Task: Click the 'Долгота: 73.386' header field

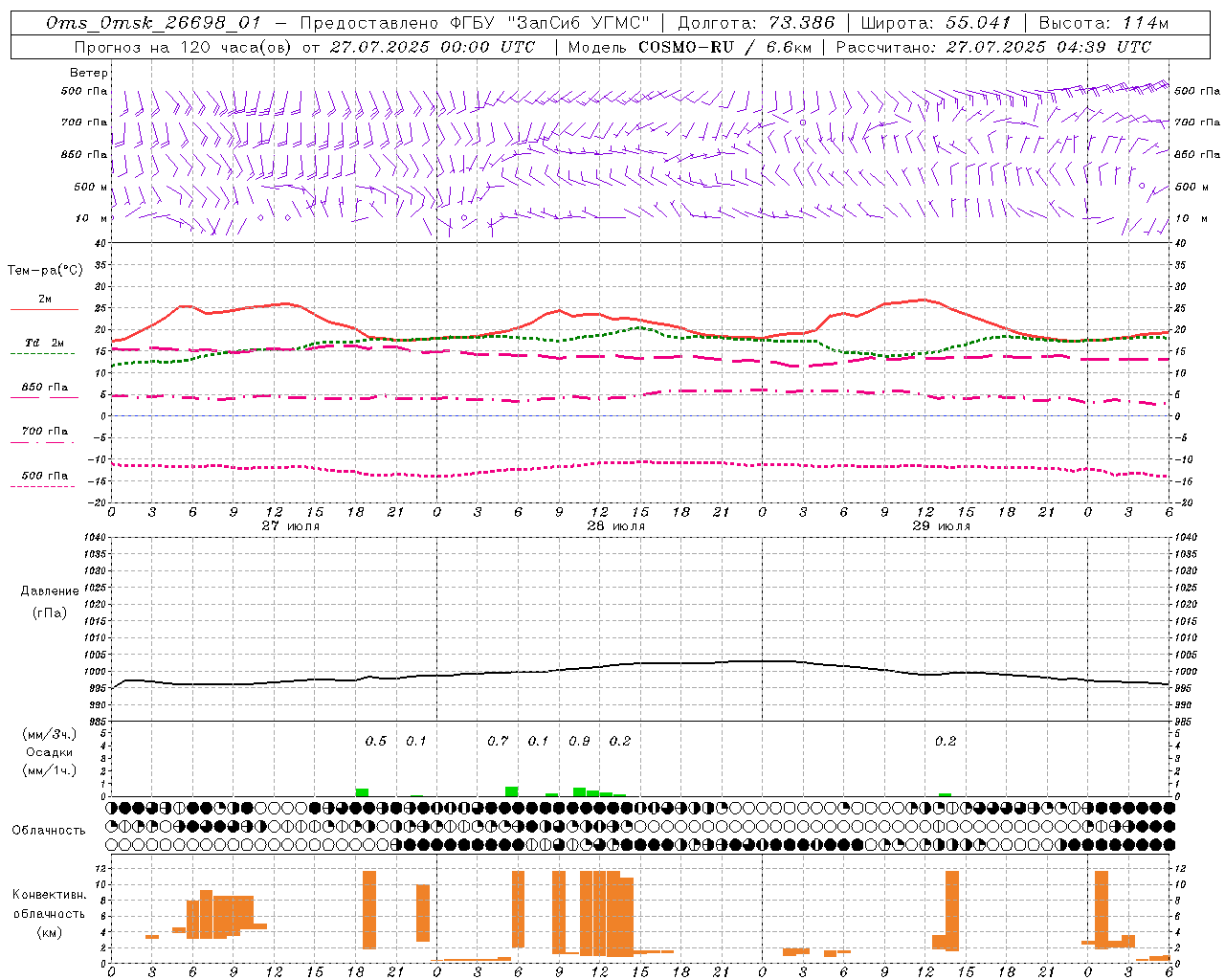Action: [x=756, y=23]
